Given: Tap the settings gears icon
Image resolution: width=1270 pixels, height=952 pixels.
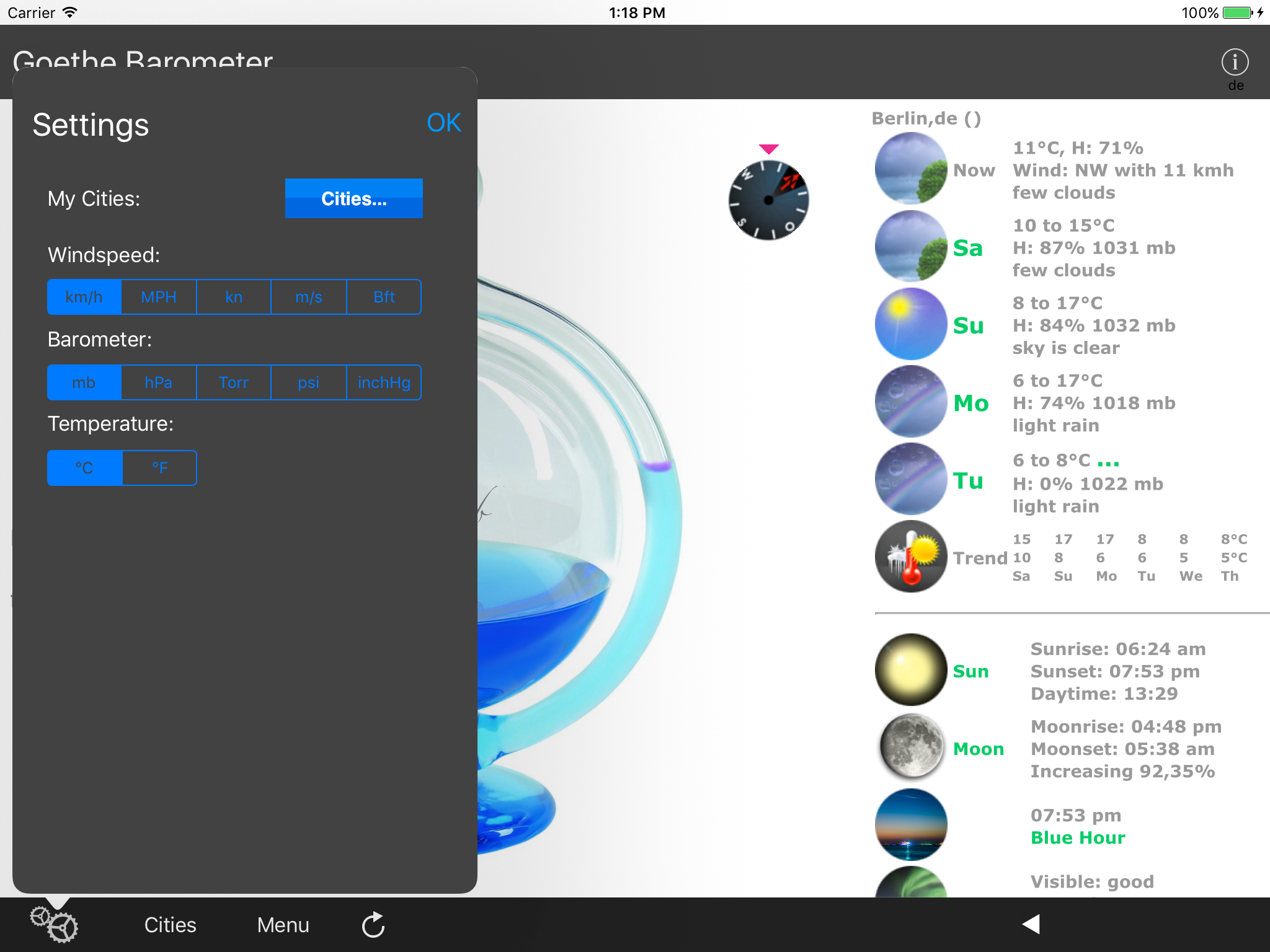Looking at the screenshot, I should (x=55, y=925).
